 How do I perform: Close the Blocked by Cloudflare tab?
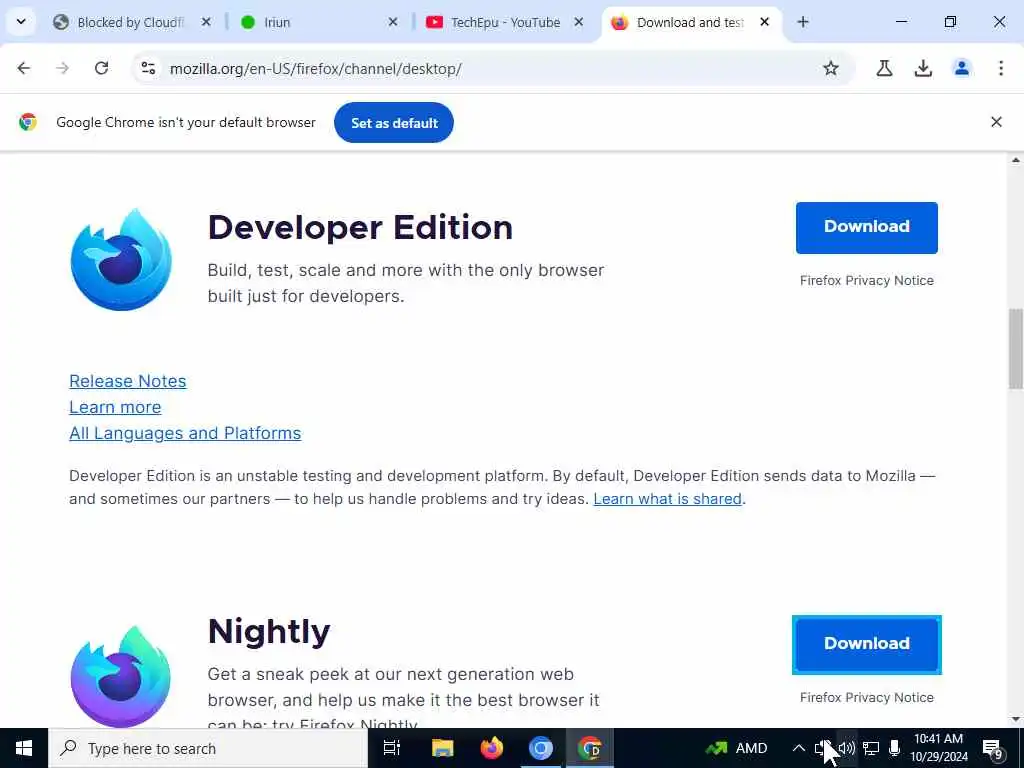pyautogui.click(x=206, y=22)
